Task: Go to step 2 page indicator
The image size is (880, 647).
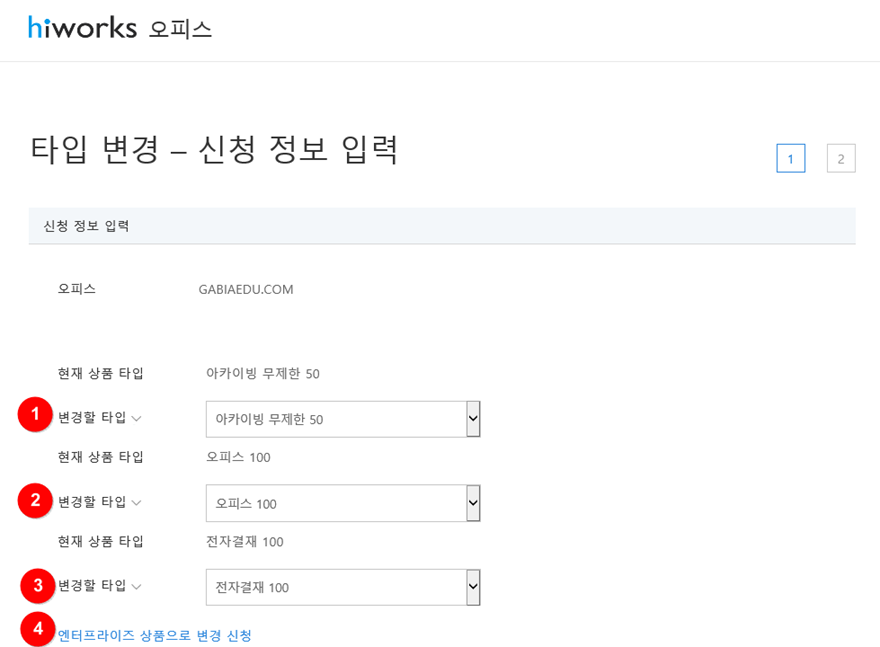Action: tap(841, 158)
